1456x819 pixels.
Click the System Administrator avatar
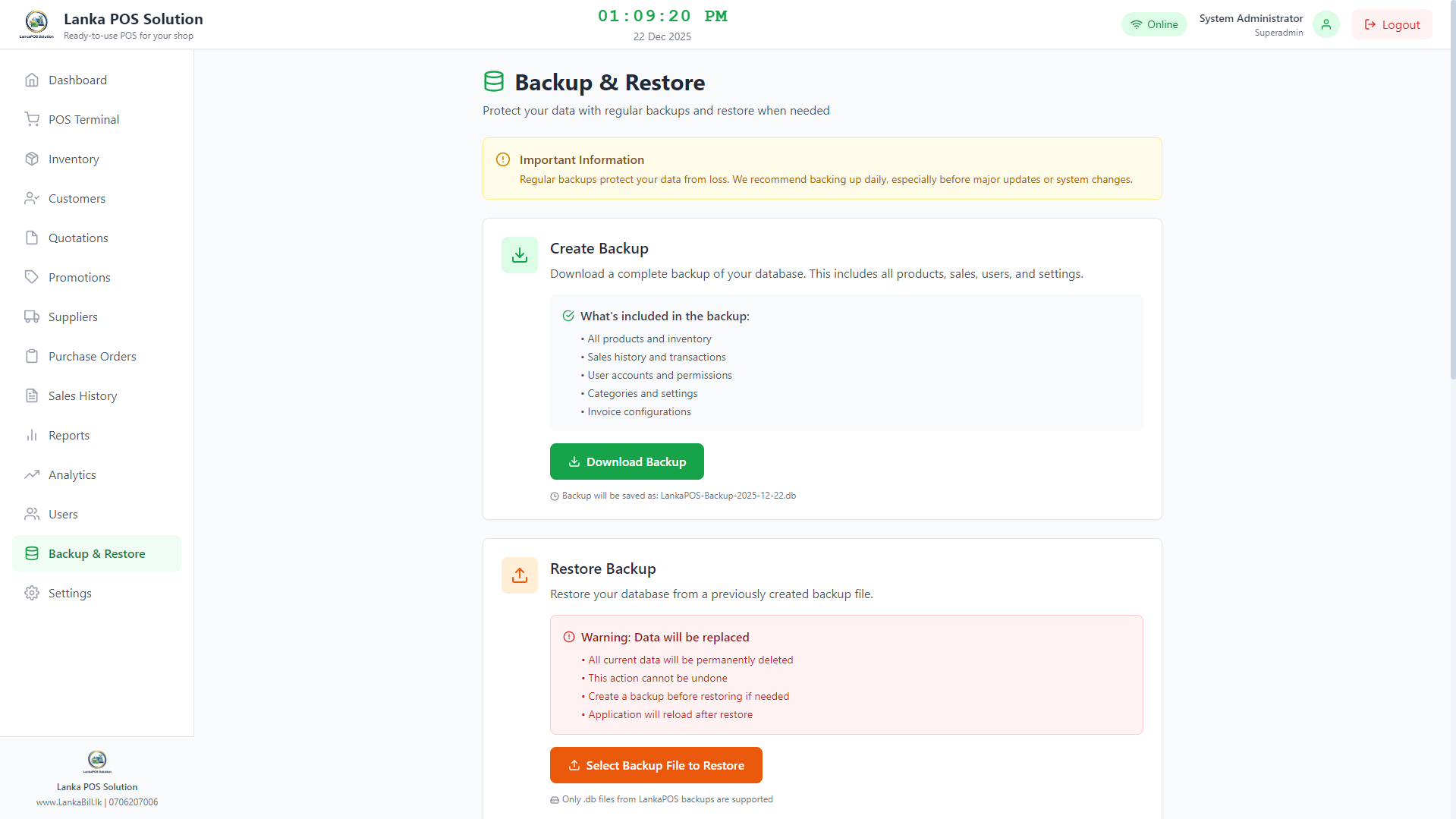click(1325, 24)
